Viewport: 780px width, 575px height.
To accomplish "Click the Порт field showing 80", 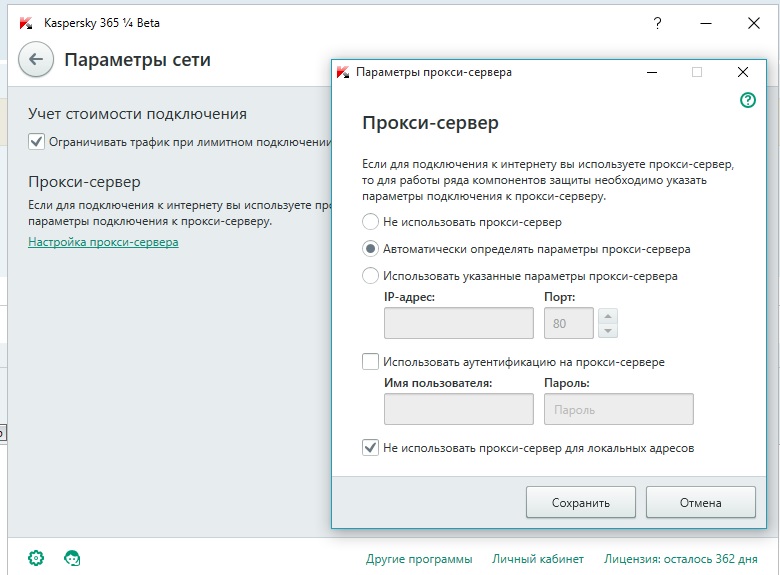I will (569, 323).
